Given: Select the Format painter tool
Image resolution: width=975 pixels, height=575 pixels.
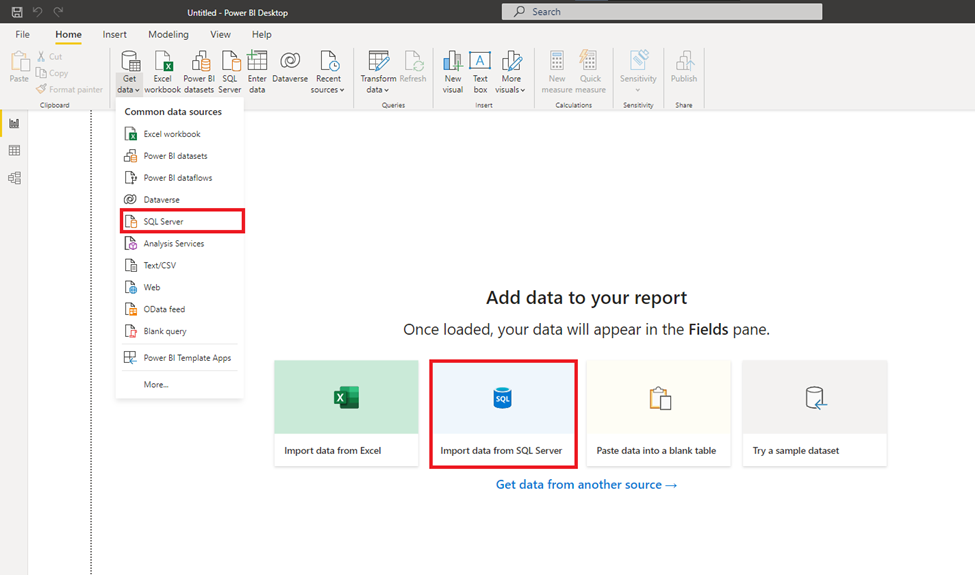Looking at the screenshot, I should click(x=69, y=90).
